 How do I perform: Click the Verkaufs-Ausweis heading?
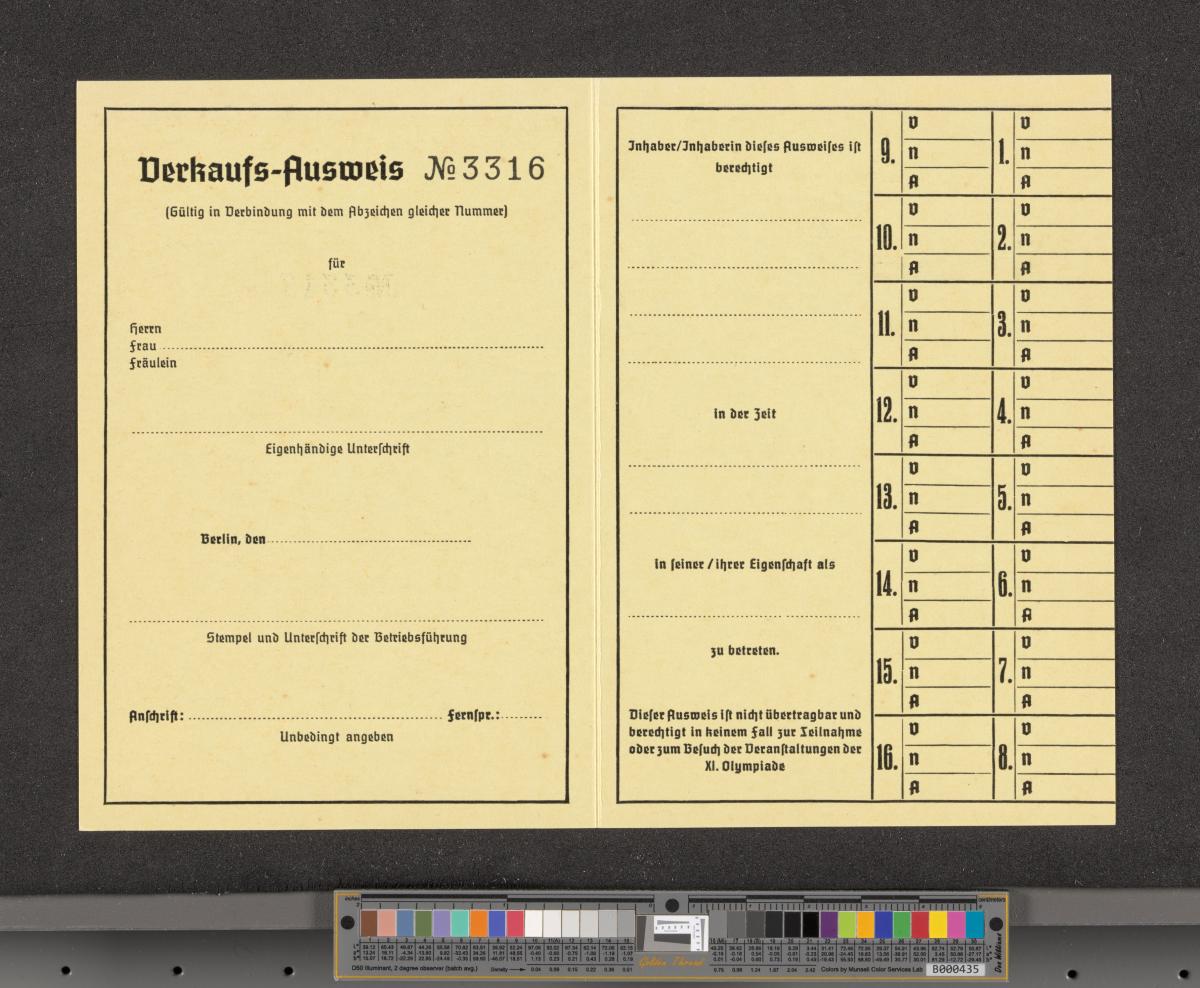[x=271, y=169]
